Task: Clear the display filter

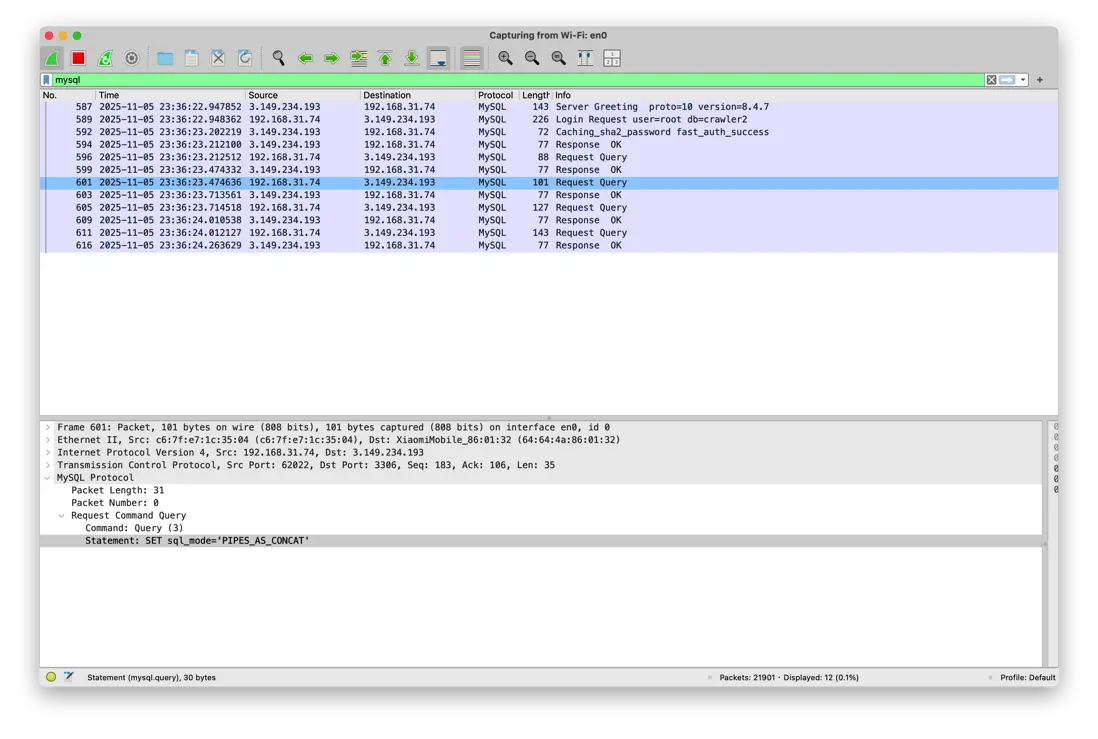Action: (992, 80)
